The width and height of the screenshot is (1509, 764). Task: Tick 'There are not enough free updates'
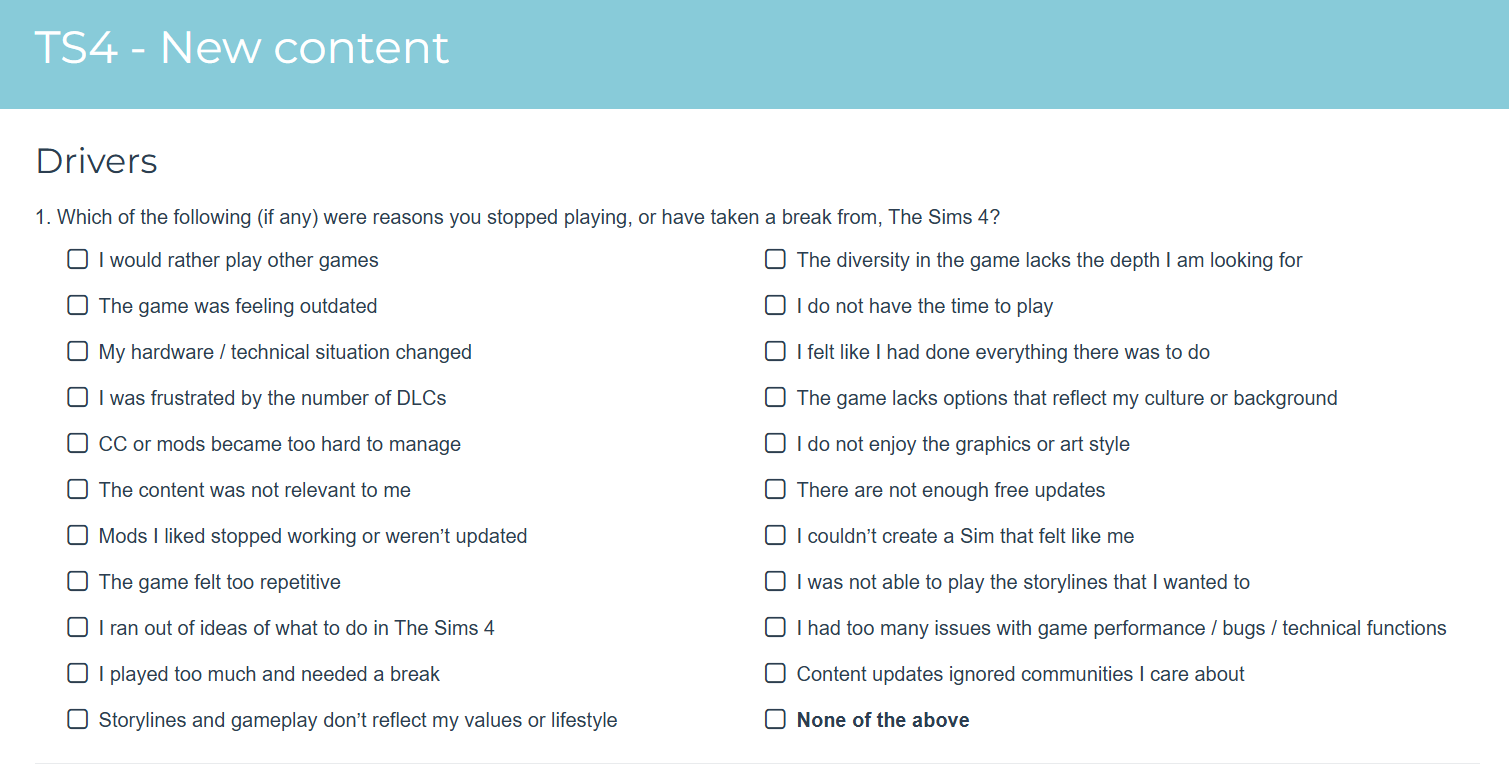775,490
